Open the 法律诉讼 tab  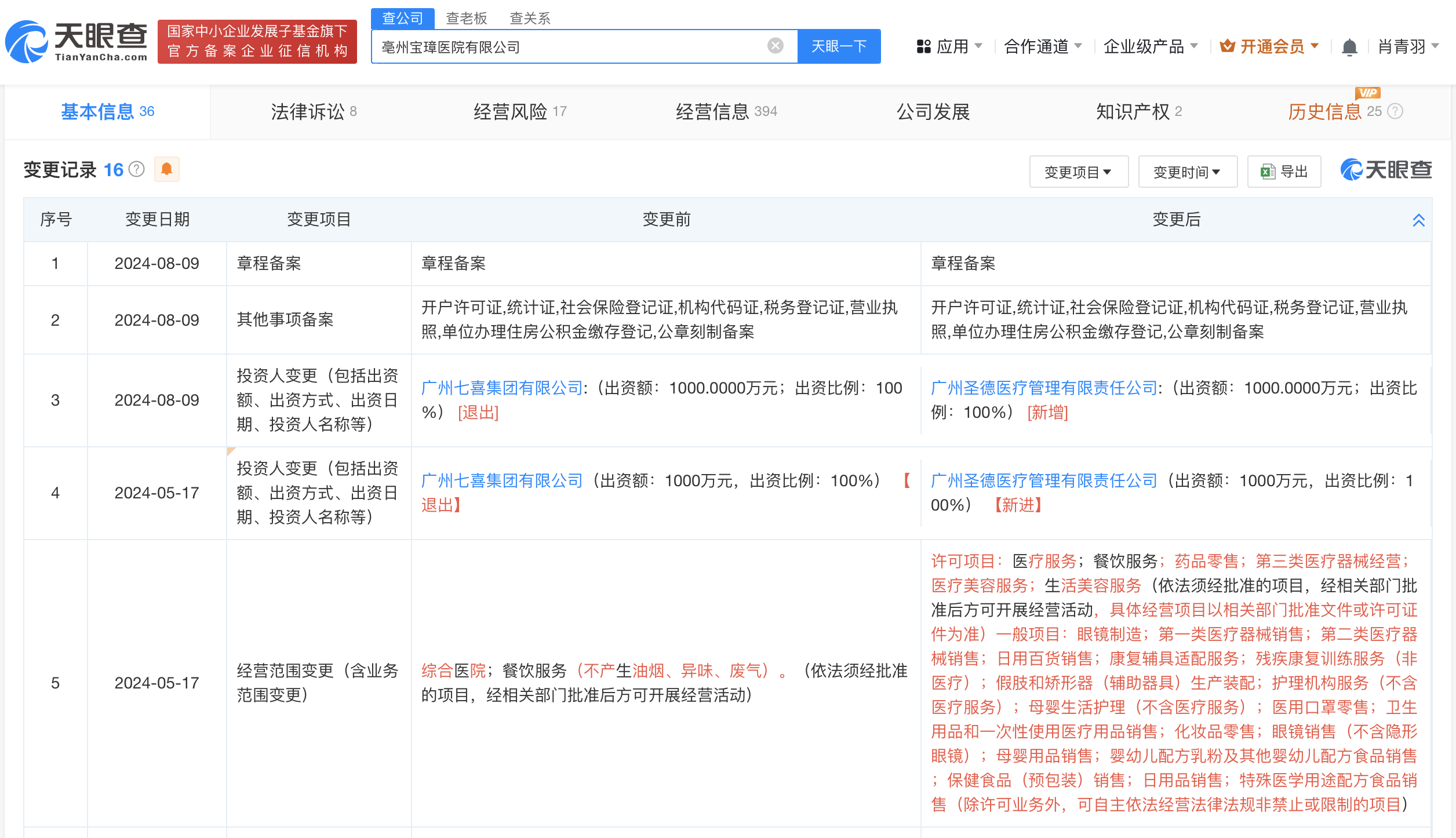click(314, 111)
